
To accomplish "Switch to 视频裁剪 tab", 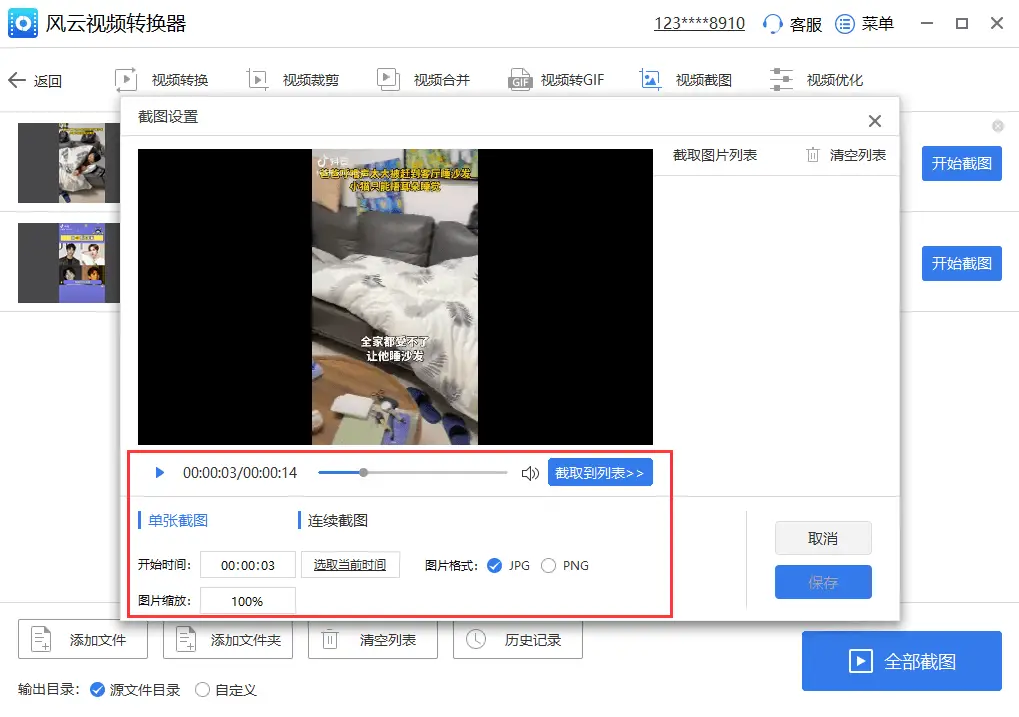I will tap(293, 80).
